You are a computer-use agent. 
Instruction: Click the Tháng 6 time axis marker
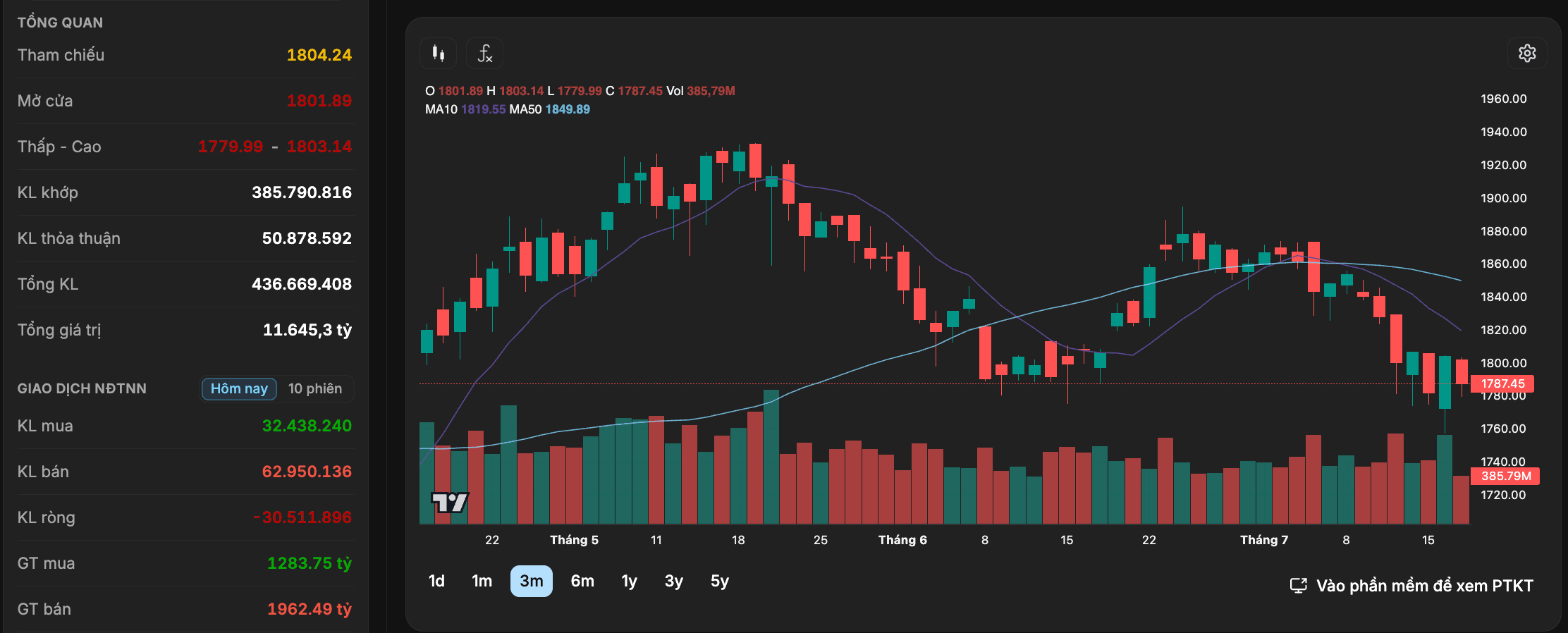point(902,540)
